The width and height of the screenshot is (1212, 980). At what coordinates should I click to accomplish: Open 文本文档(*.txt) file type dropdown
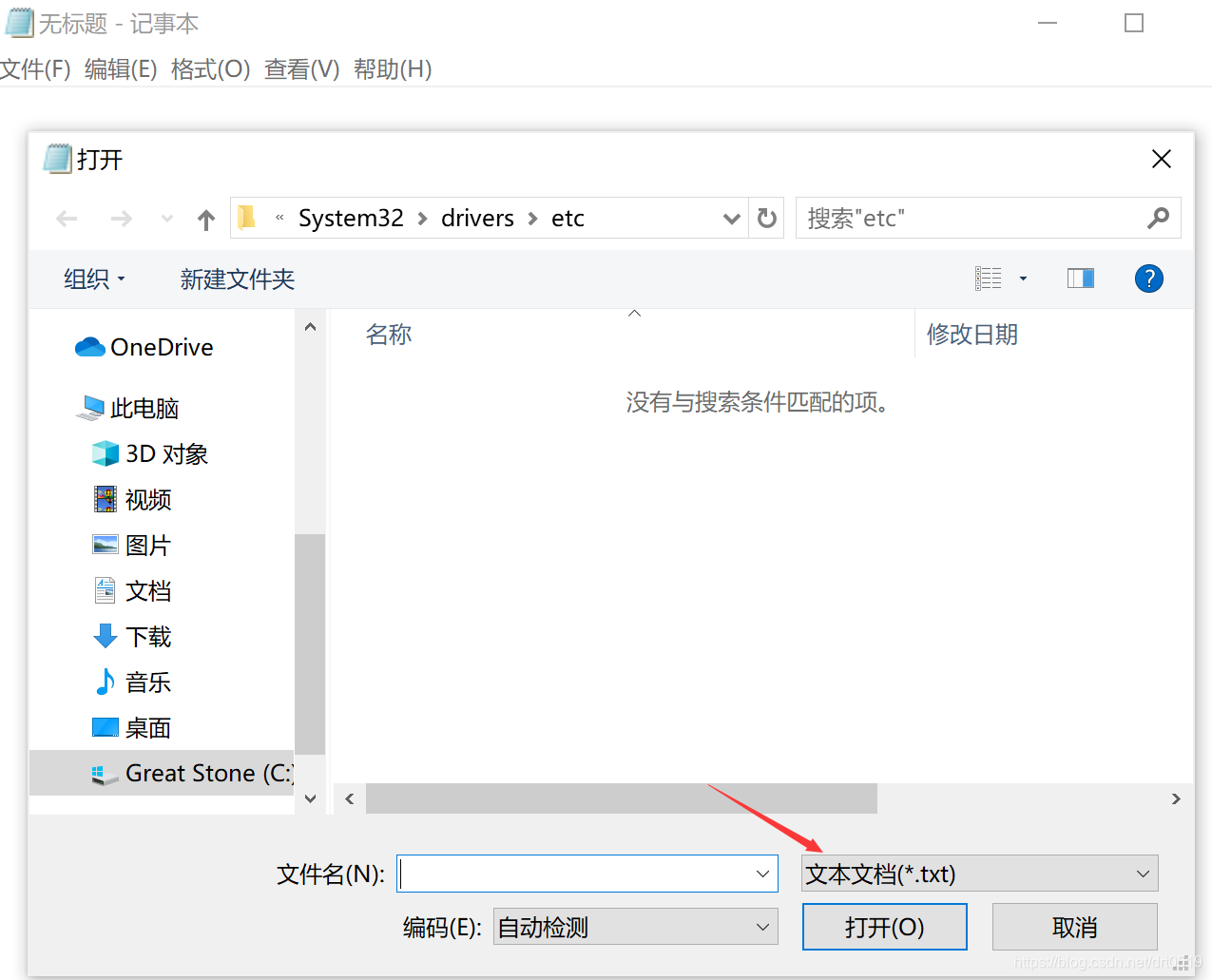(x=980, y=874)
